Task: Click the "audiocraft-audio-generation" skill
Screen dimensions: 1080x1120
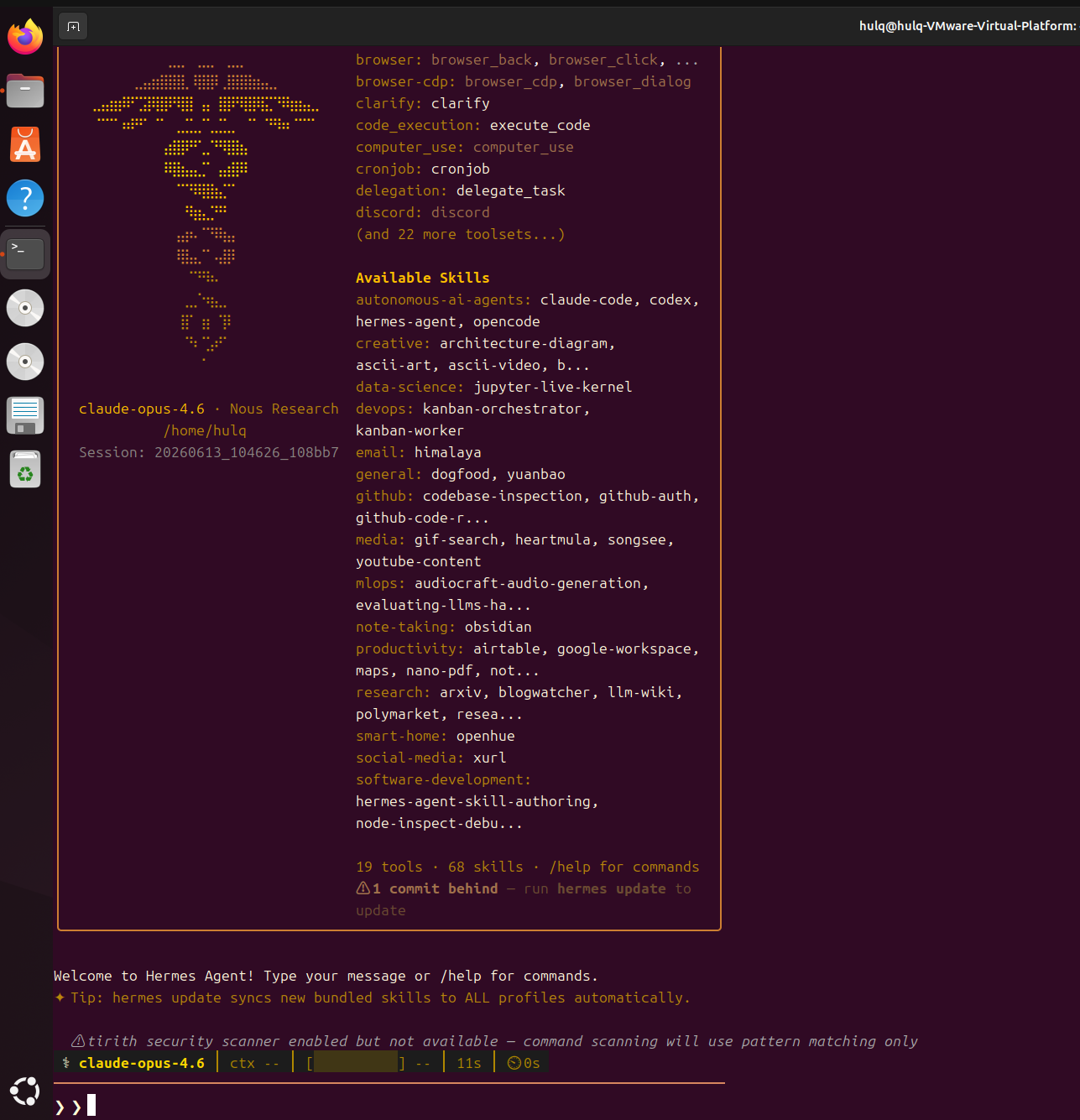Action: pyautogui.click(x=528, y=583)
